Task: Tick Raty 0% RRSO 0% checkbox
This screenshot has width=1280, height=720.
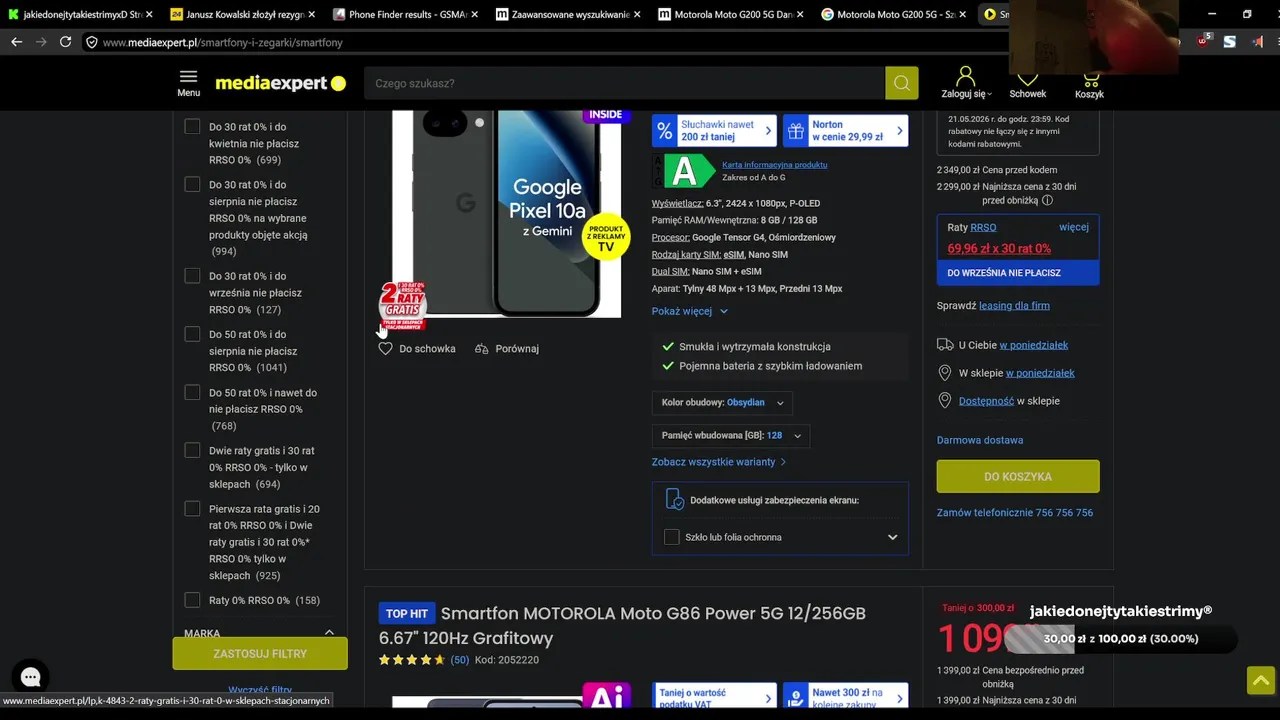Action: pos(192,600)
